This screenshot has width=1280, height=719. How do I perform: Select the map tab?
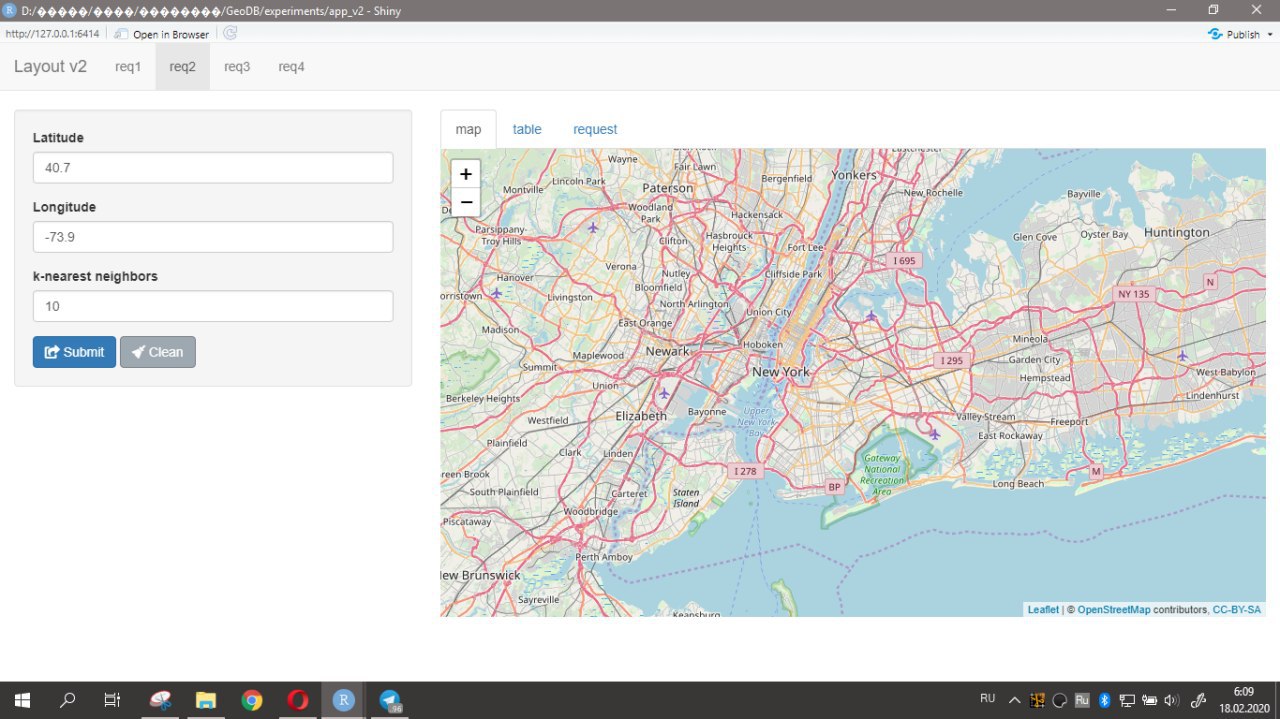pyautogui.click(x=468, y=129)
